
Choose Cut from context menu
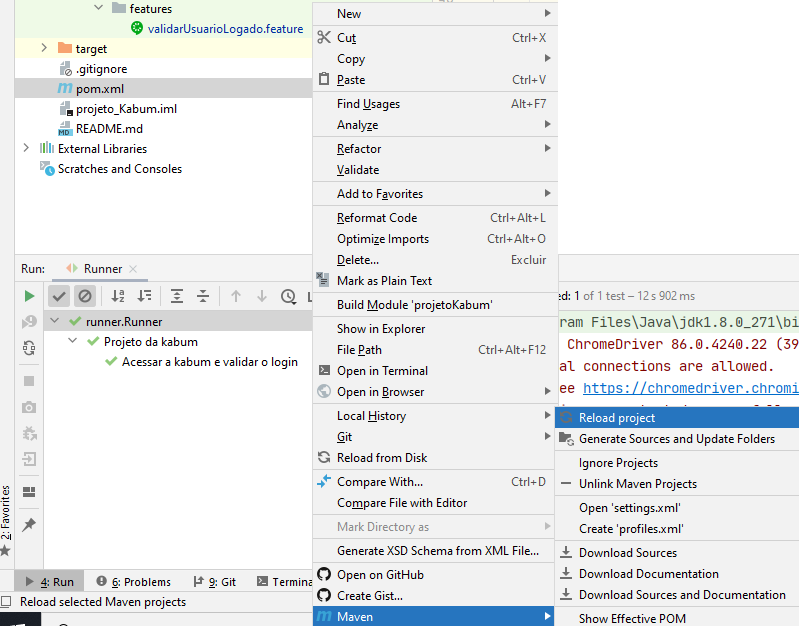[435, 38]
